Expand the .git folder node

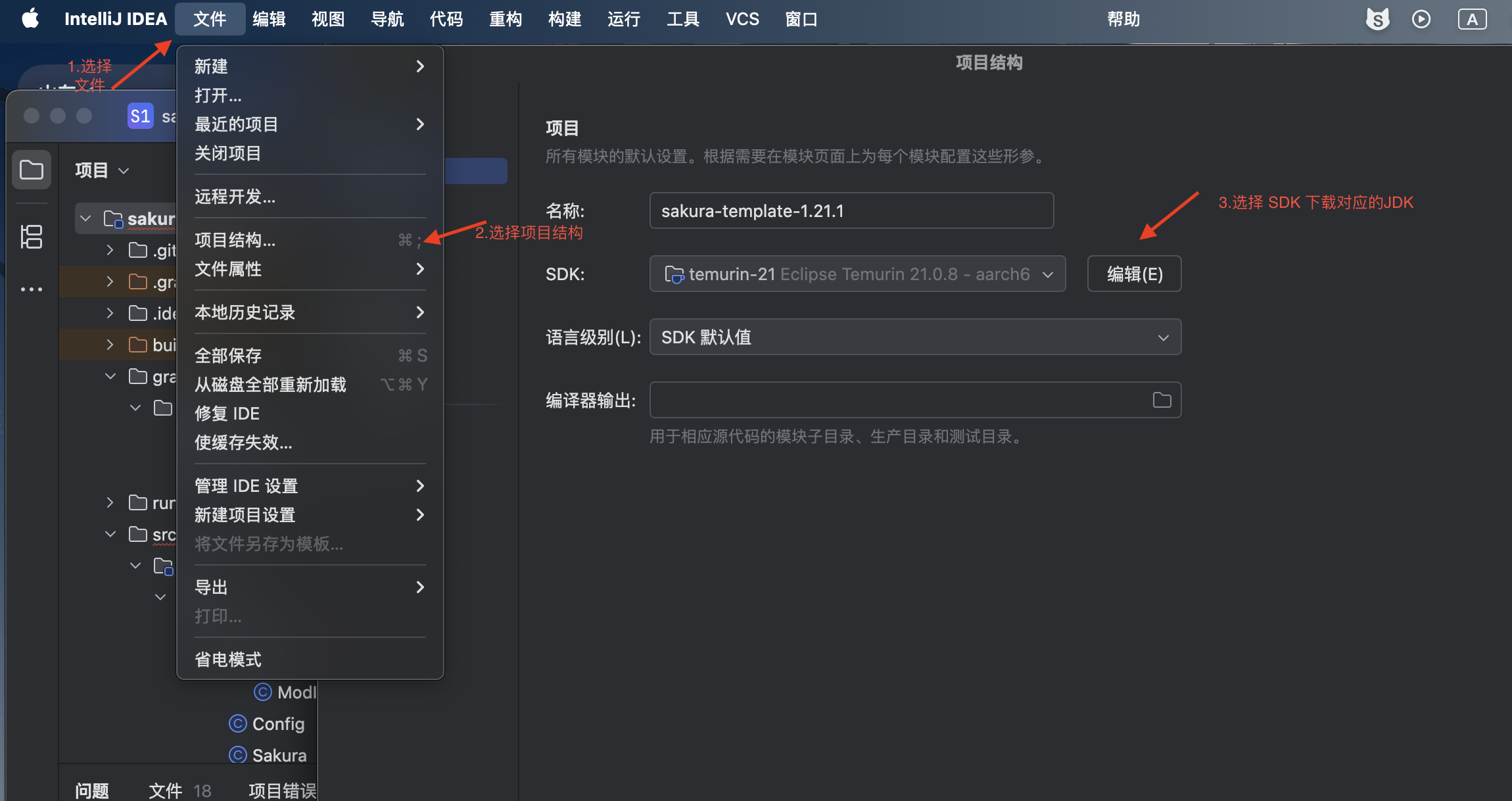click(x=110, y=250)
